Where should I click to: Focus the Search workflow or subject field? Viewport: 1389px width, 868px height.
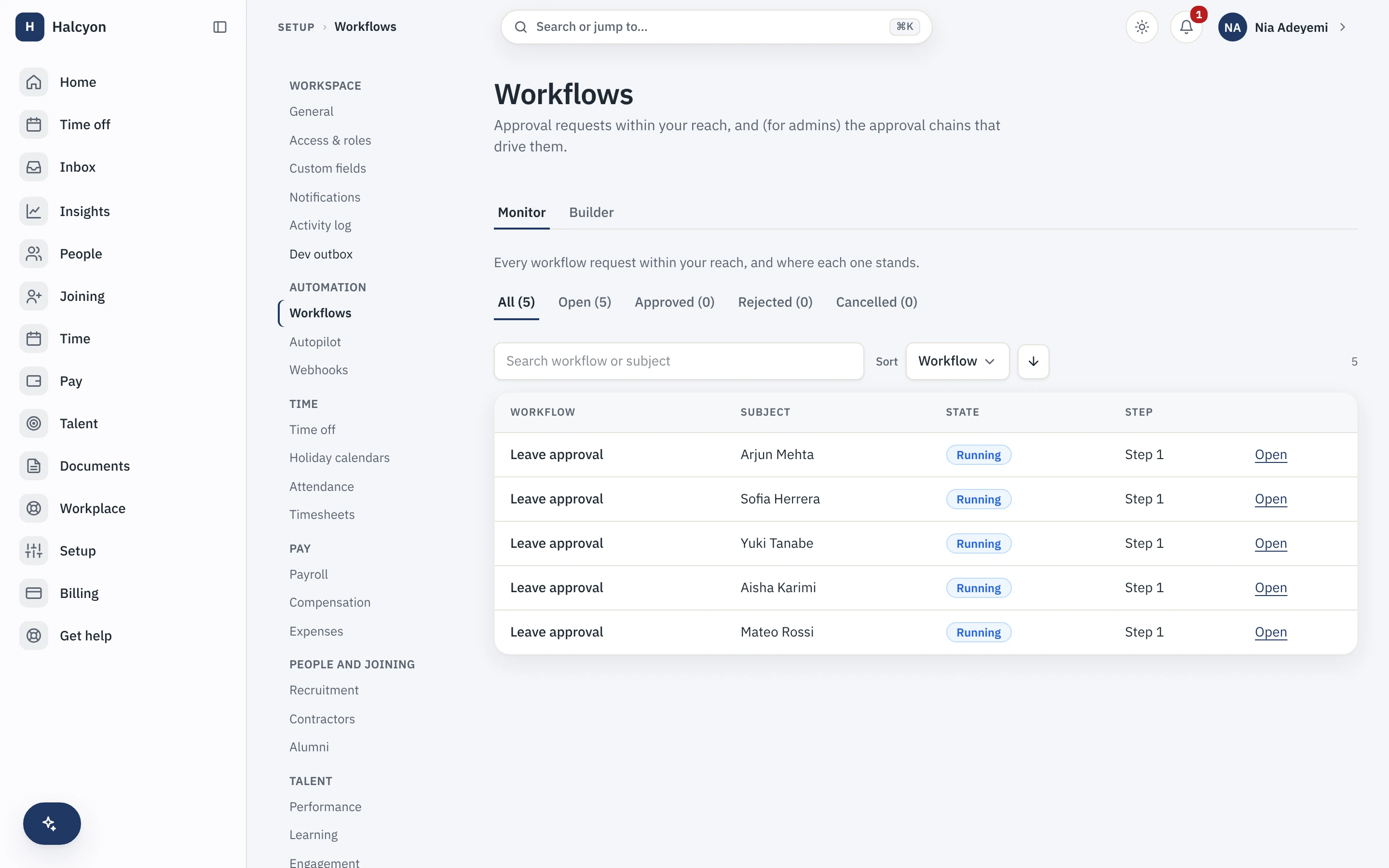click(x=679, y=361)
